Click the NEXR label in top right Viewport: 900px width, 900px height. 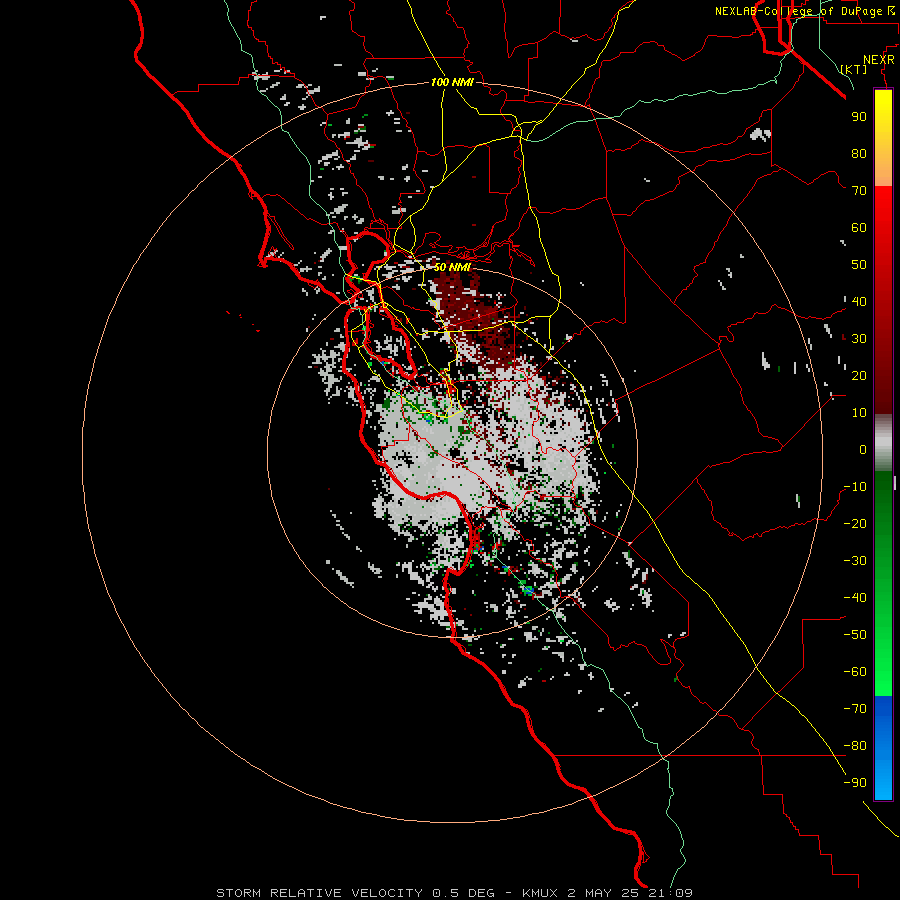coord(879,60)
